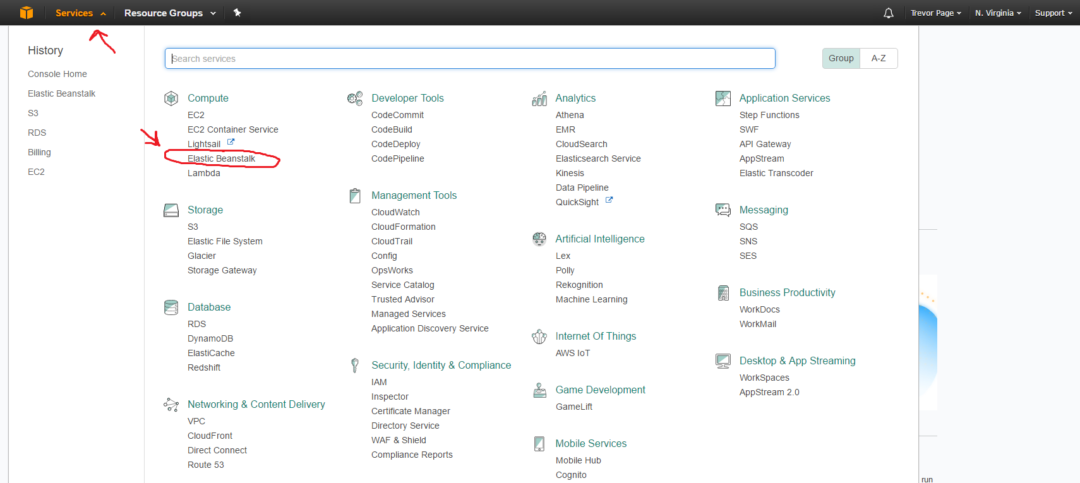Viewport: 1080px width, 483px height.
Task: Click the Artificial Intelligence category icon
Action: [538, 239]
